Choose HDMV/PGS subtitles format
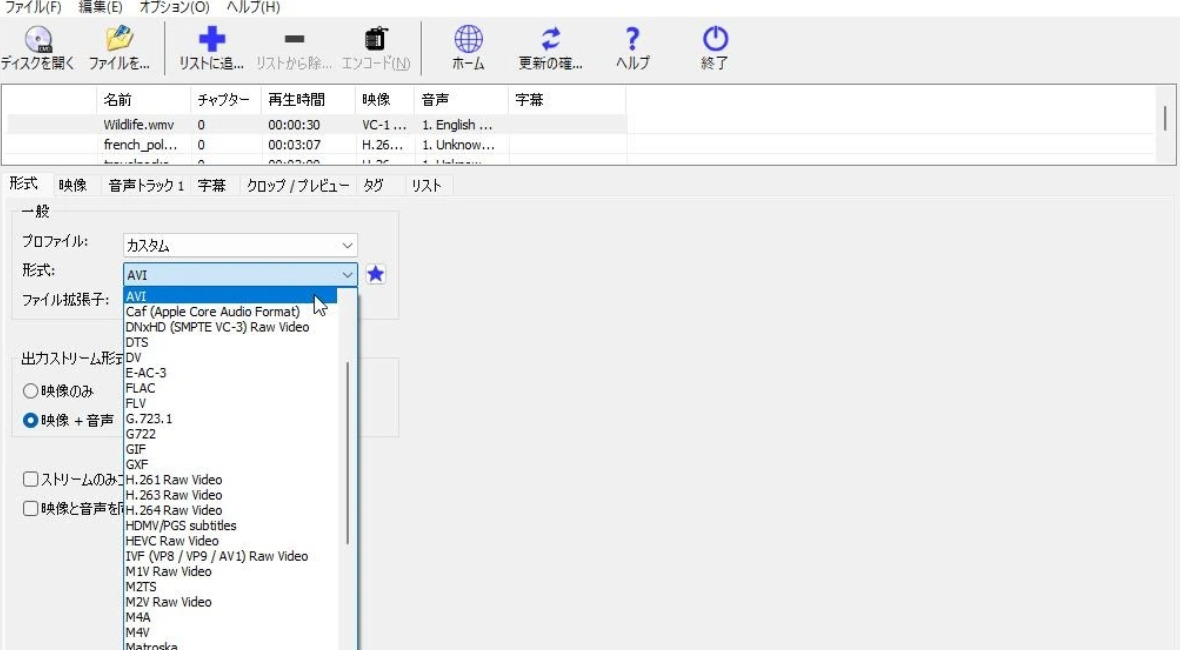Image resolution: width=1180 pixels, height=650 pixels. point(230,525)
